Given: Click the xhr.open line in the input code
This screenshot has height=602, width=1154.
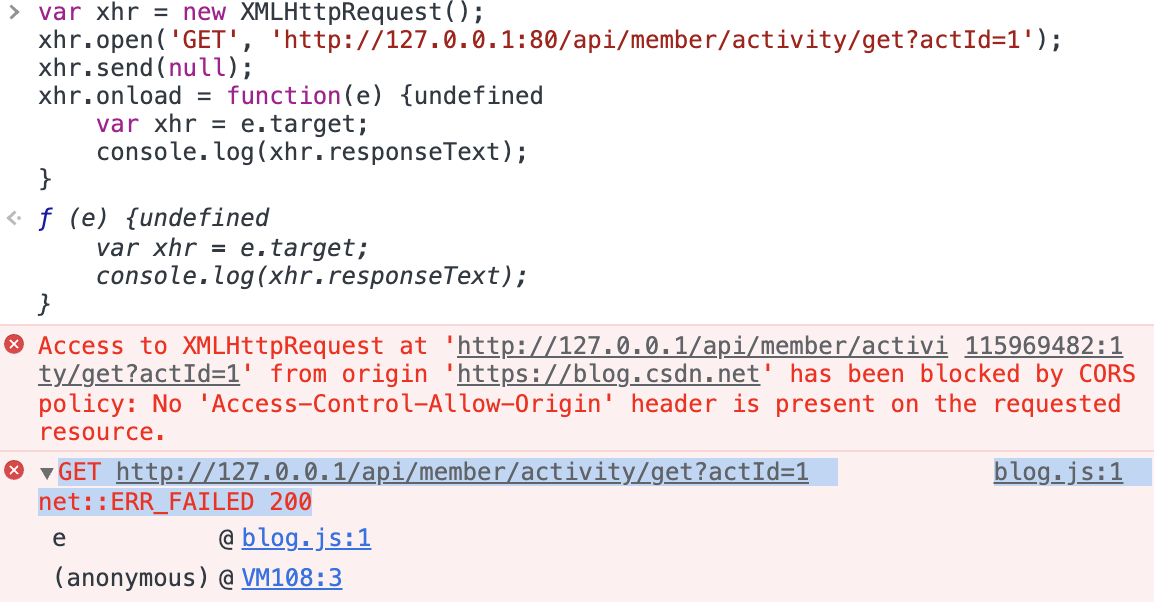Looking at the screenshot, I should click(x=551, y=39).
